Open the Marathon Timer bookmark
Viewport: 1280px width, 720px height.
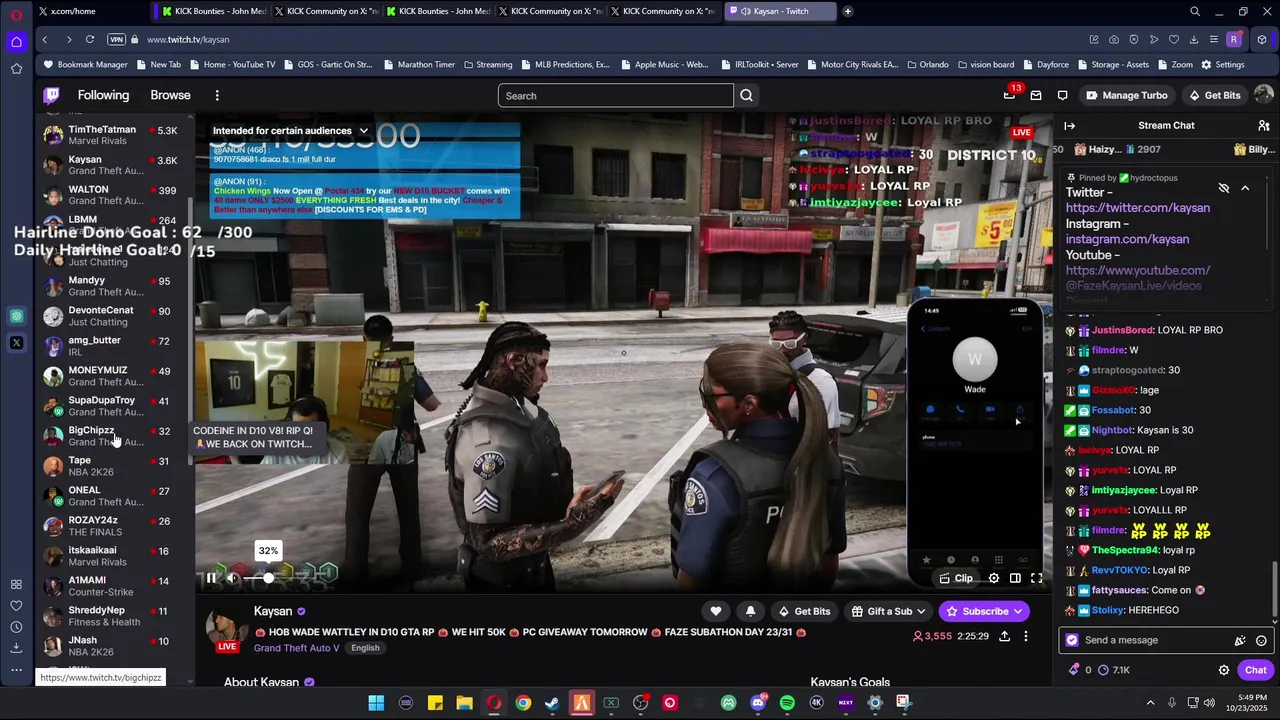click(x=418, y=64)
